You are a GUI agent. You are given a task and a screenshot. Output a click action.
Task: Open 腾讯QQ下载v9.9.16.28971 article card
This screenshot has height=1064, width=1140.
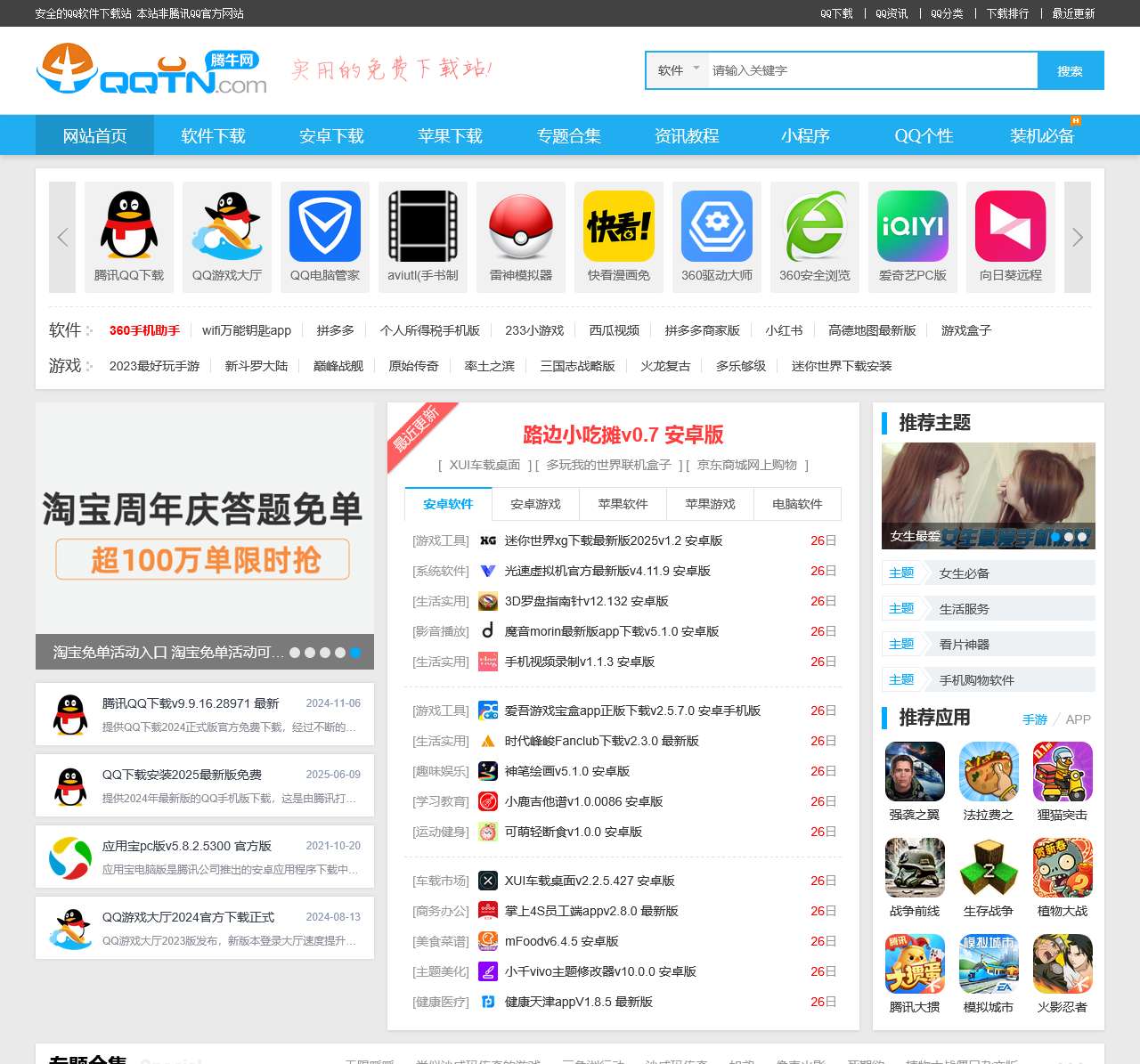205,714
